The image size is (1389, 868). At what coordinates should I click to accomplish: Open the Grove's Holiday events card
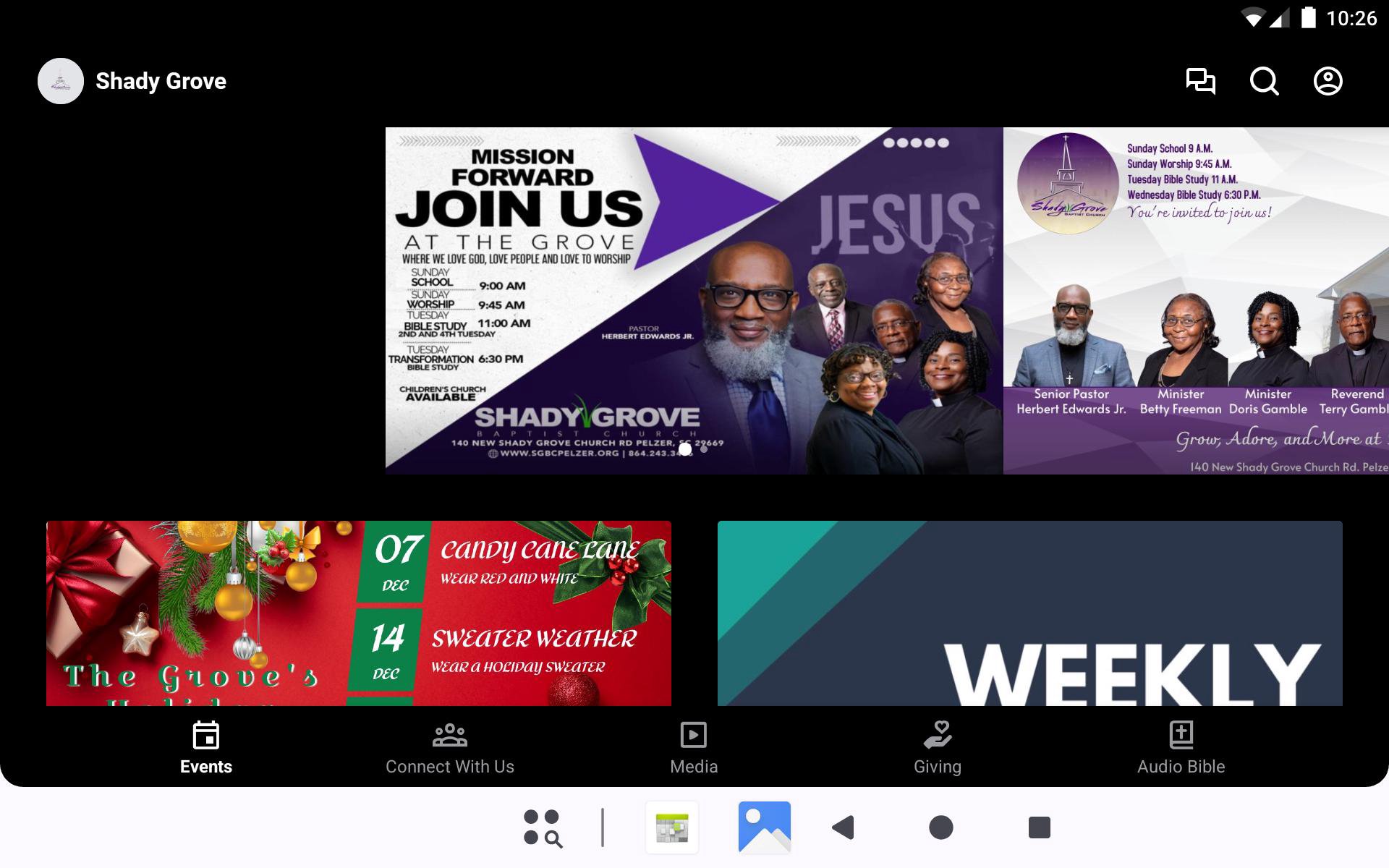click(x=358, y=613)
